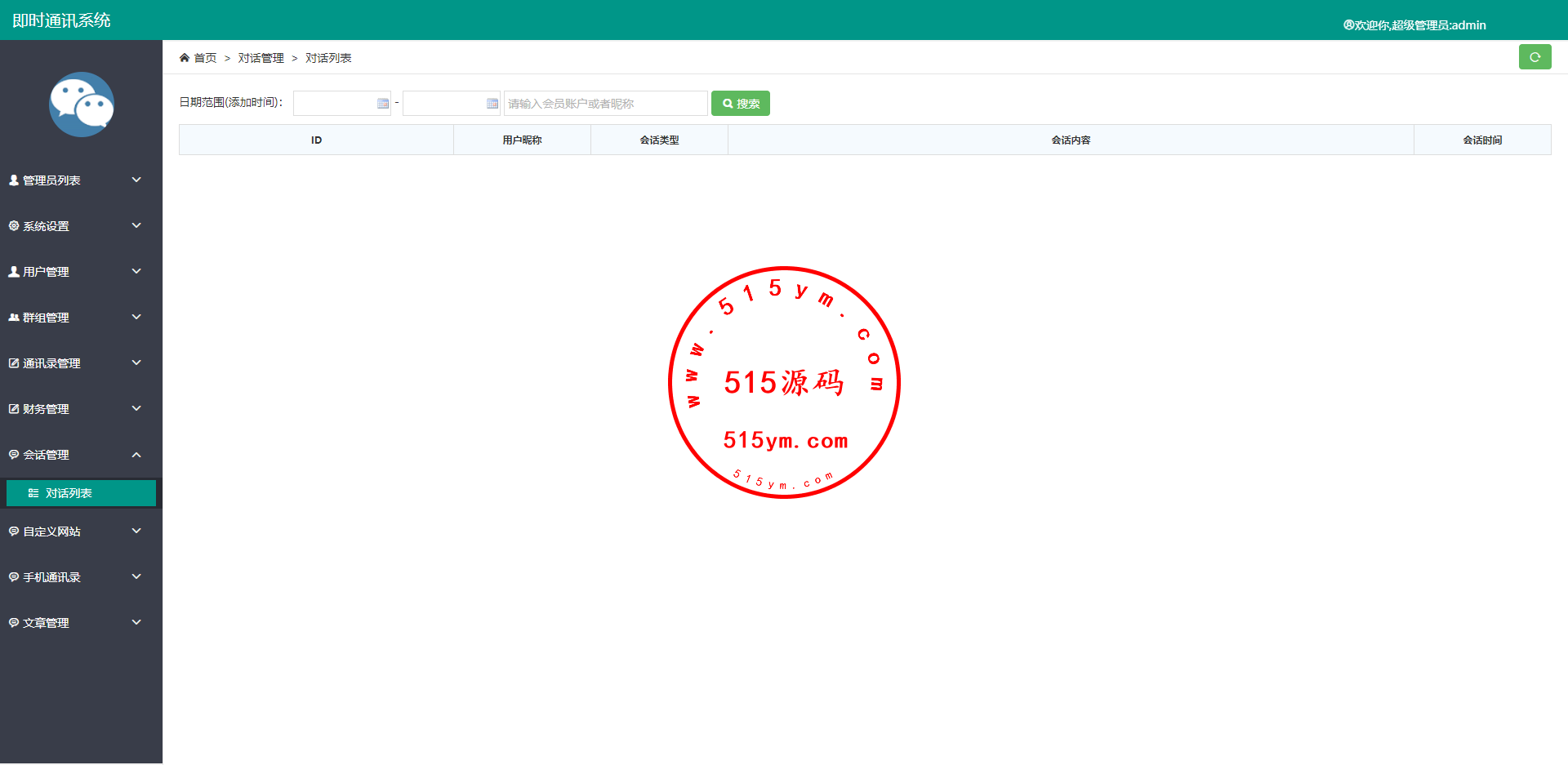Image resolution: width=1568 pixels, height=765 pixels.
Task: Open the 手机通讯录 sidebar menu
Action: [73, 577]
